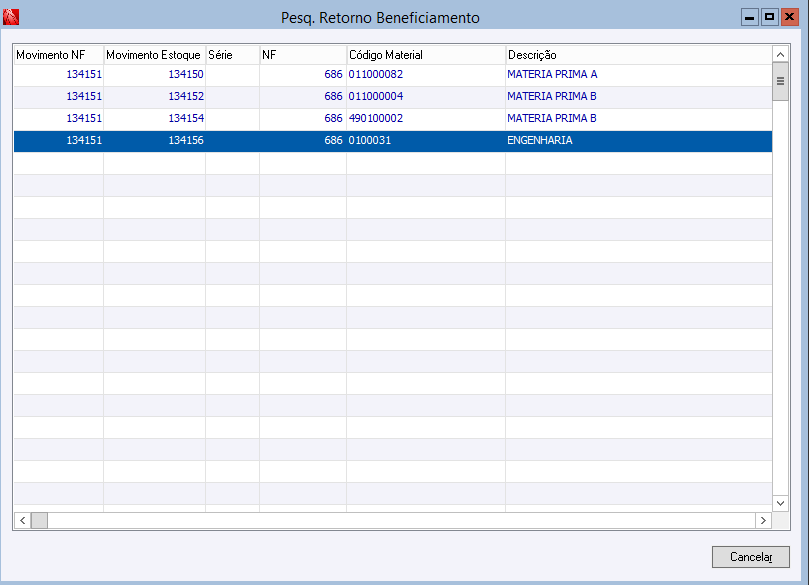This screenshot has width=809, height=585.
Task: Close the Pesq. Retorno Beneficiamento window
Action: tap(789, 17)
